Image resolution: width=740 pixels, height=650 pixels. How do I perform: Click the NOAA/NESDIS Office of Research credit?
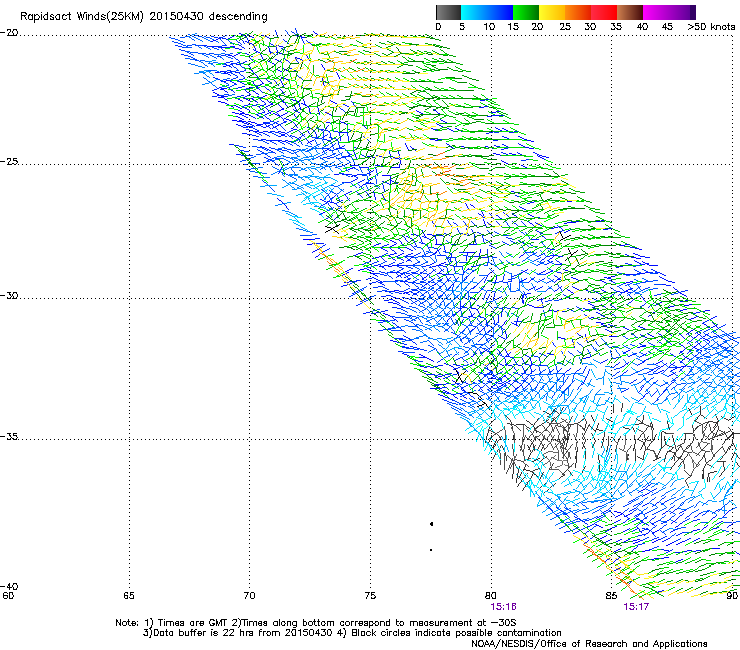click(589, 644)
